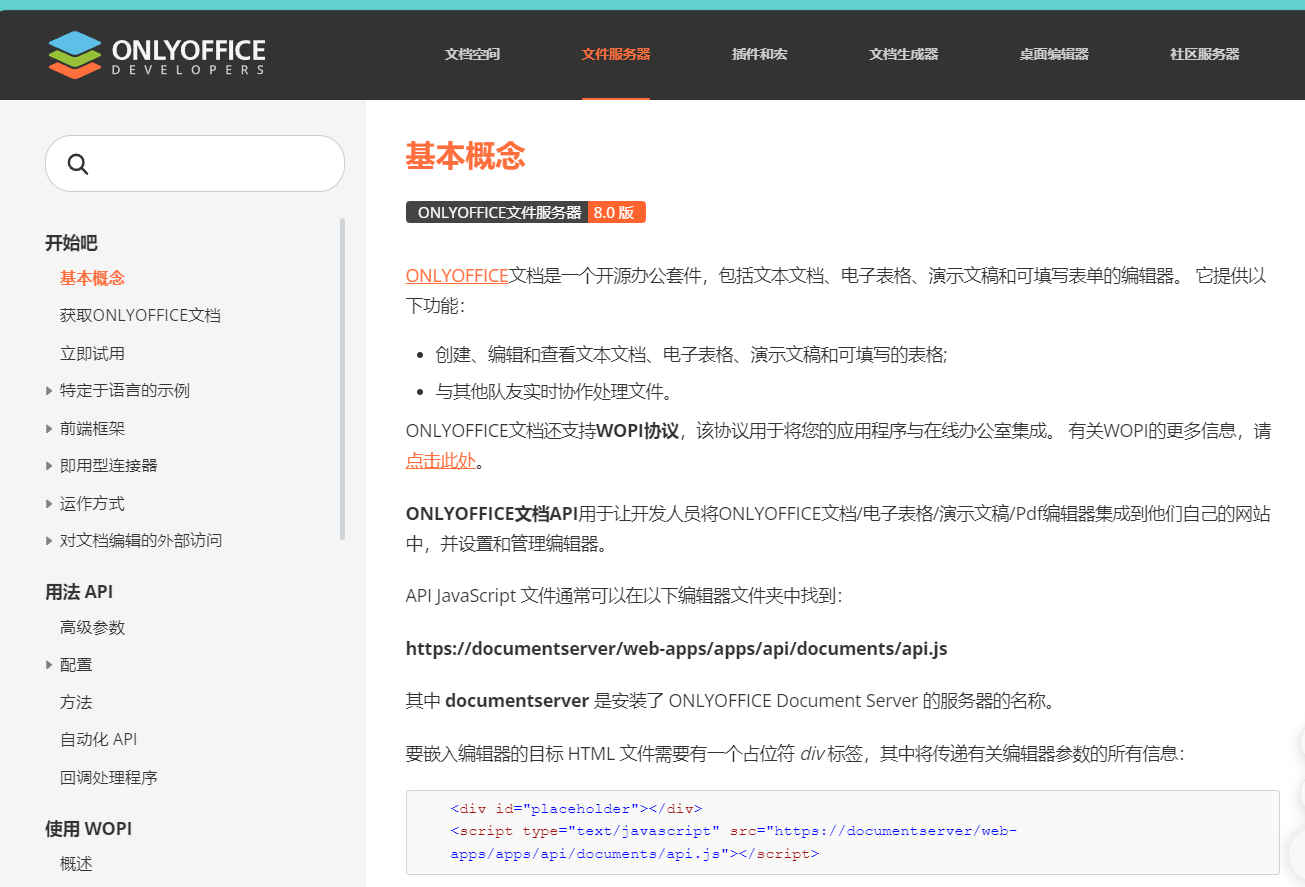Open the 插件和宏 nav tab

coord(759,54)
